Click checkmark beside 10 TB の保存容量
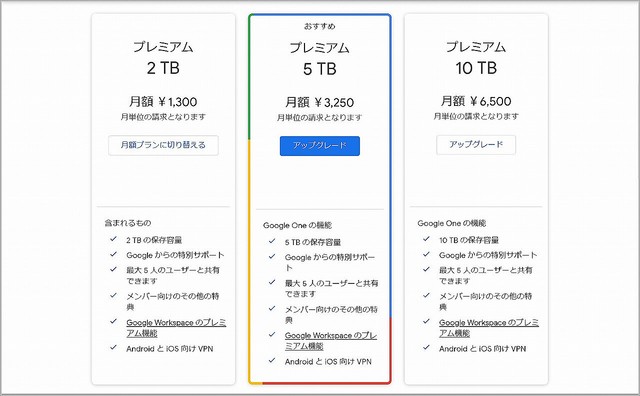Viewport: 640px width, 396px height. 427,239
